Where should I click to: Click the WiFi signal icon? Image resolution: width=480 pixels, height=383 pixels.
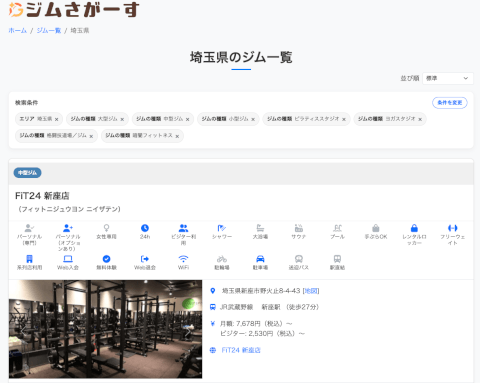click(x=183, y=259)
